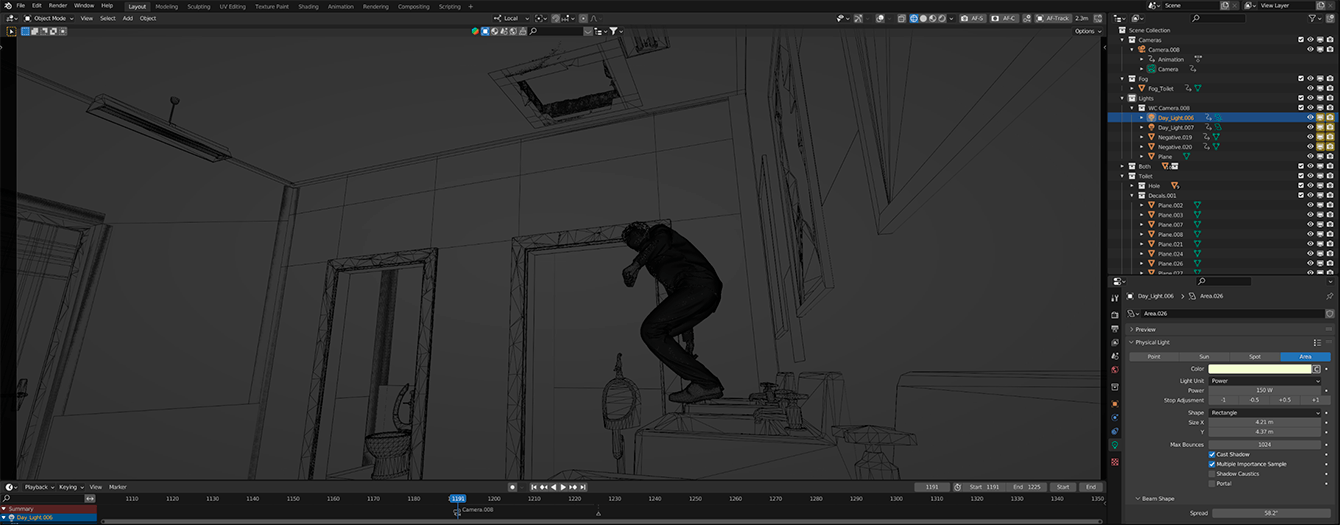Open the Light Unit dropdown

[x=1264, y=381]
